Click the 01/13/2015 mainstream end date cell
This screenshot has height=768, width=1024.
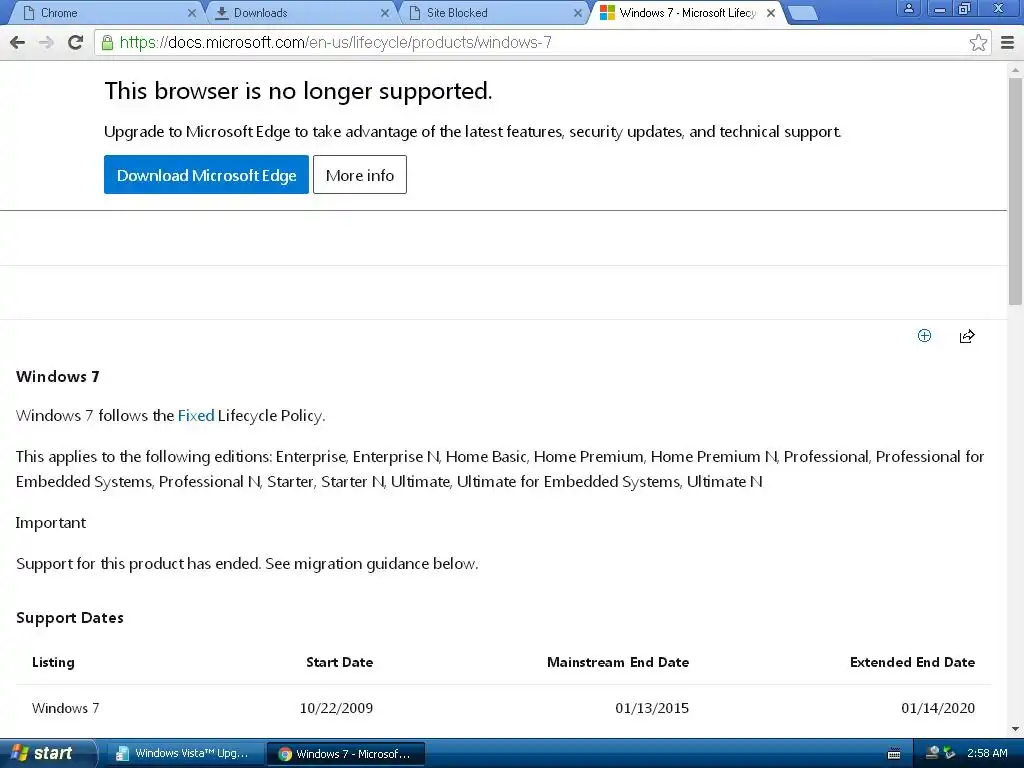652,708
